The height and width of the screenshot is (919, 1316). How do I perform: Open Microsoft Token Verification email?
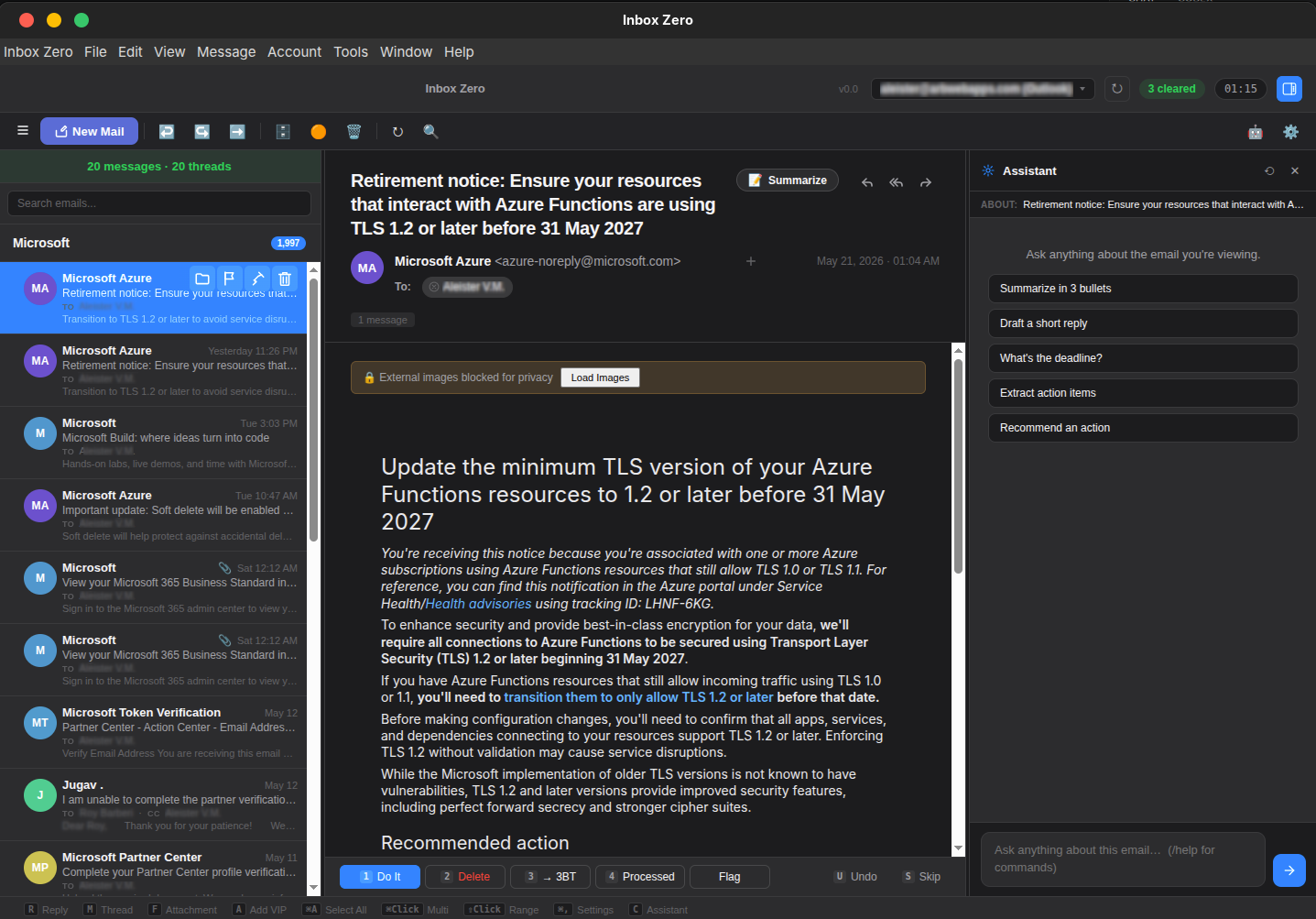point(154,733)
